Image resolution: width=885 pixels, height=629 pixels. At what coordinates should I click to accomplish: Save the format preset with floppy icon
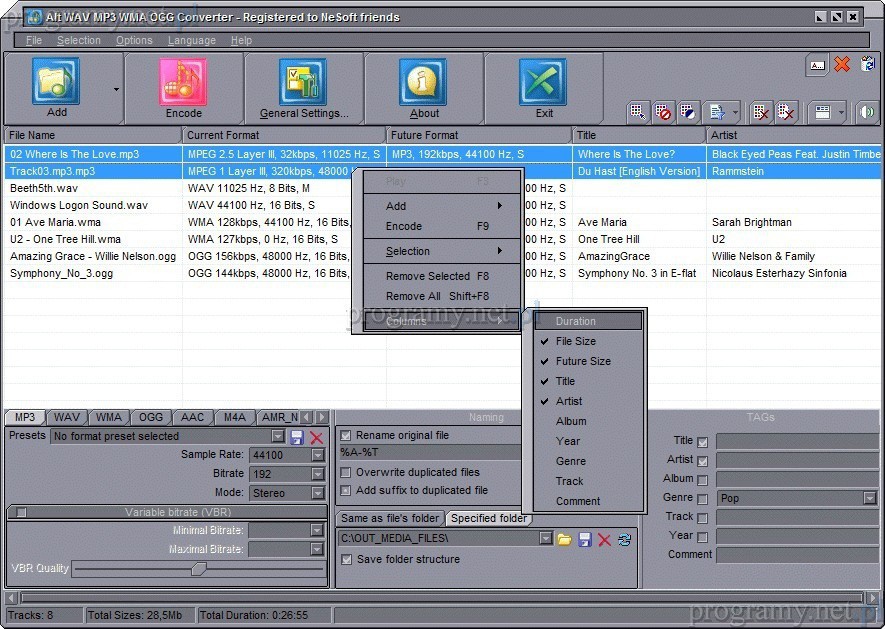[x=297, y=437]
